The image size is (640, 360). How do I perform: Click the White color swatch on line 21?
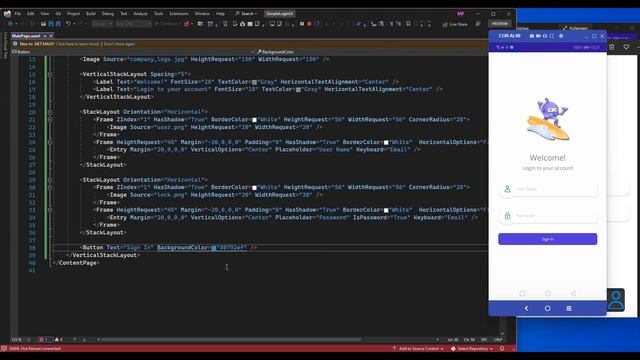pyautogui.click(x=254, y=120)
